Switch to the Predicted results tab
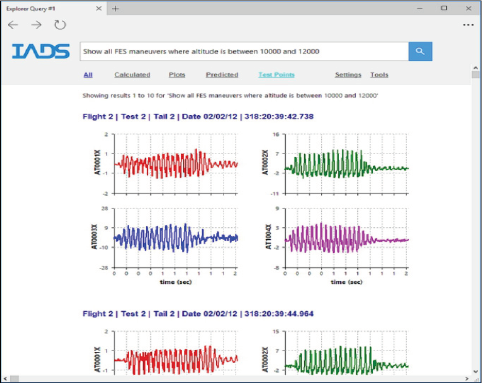The height and width of the screenshot is (383, 482). tap(222, 75)
